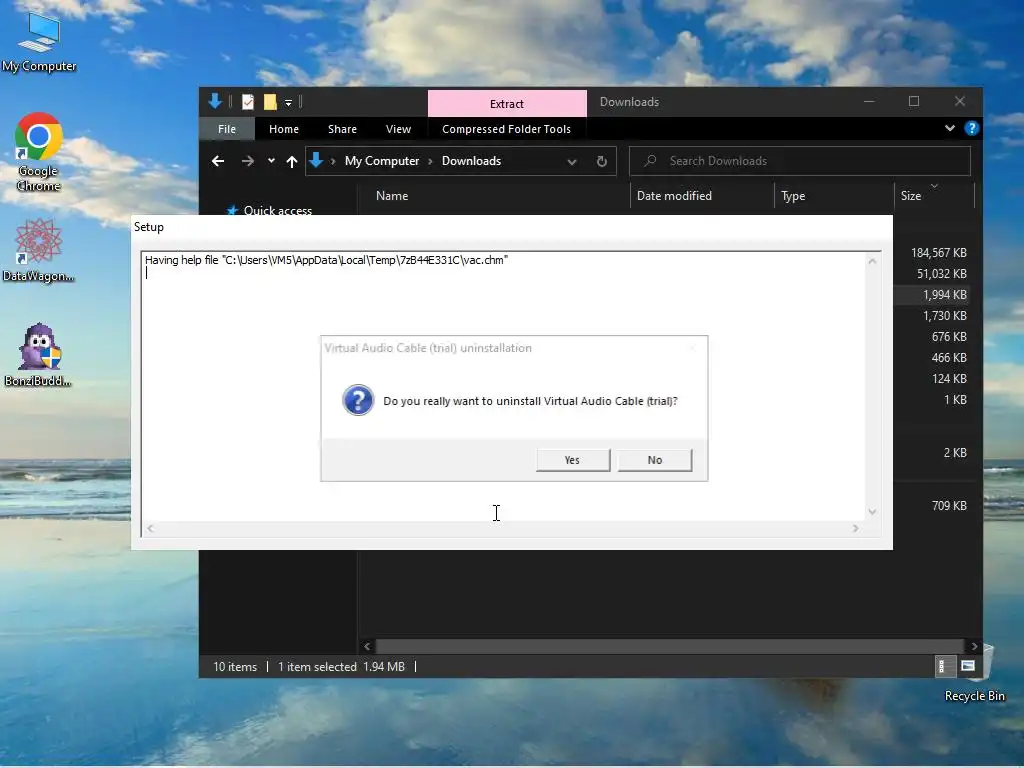
Task: Click the 184,567 KB size cell
Action: tap(938, 253)
